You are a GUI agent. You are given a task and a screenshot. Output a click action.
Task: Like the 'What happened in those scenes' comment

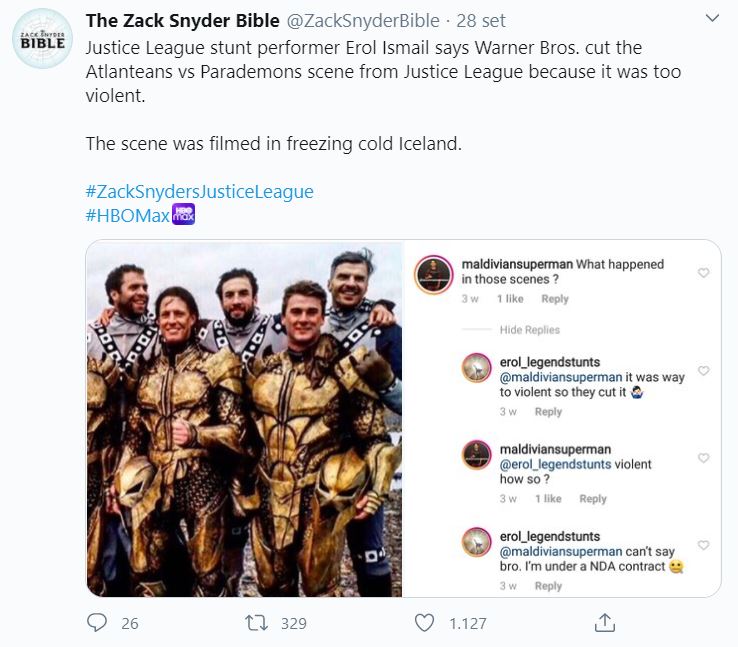click(x=703, y=272)
